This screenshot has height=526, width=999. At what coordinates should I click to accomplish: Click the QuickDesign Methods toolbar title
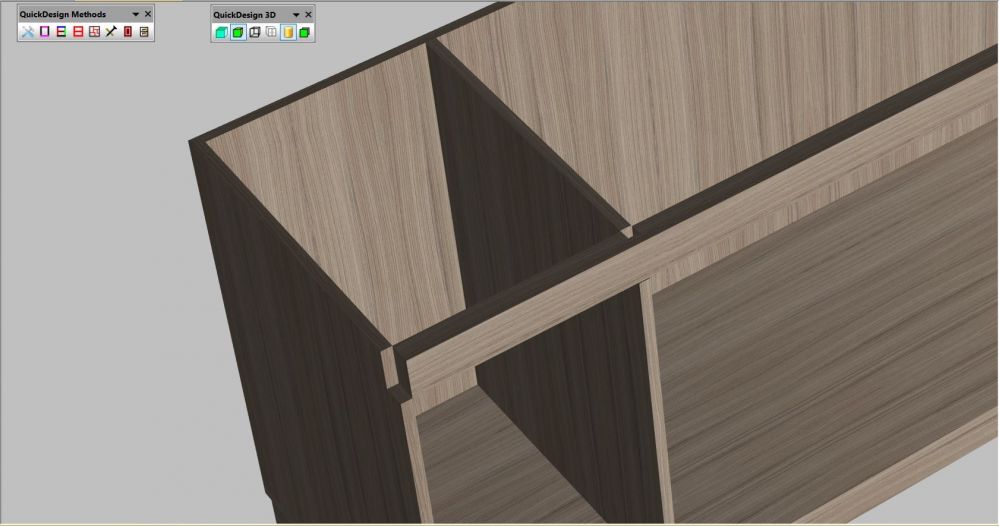coord(63,14)
